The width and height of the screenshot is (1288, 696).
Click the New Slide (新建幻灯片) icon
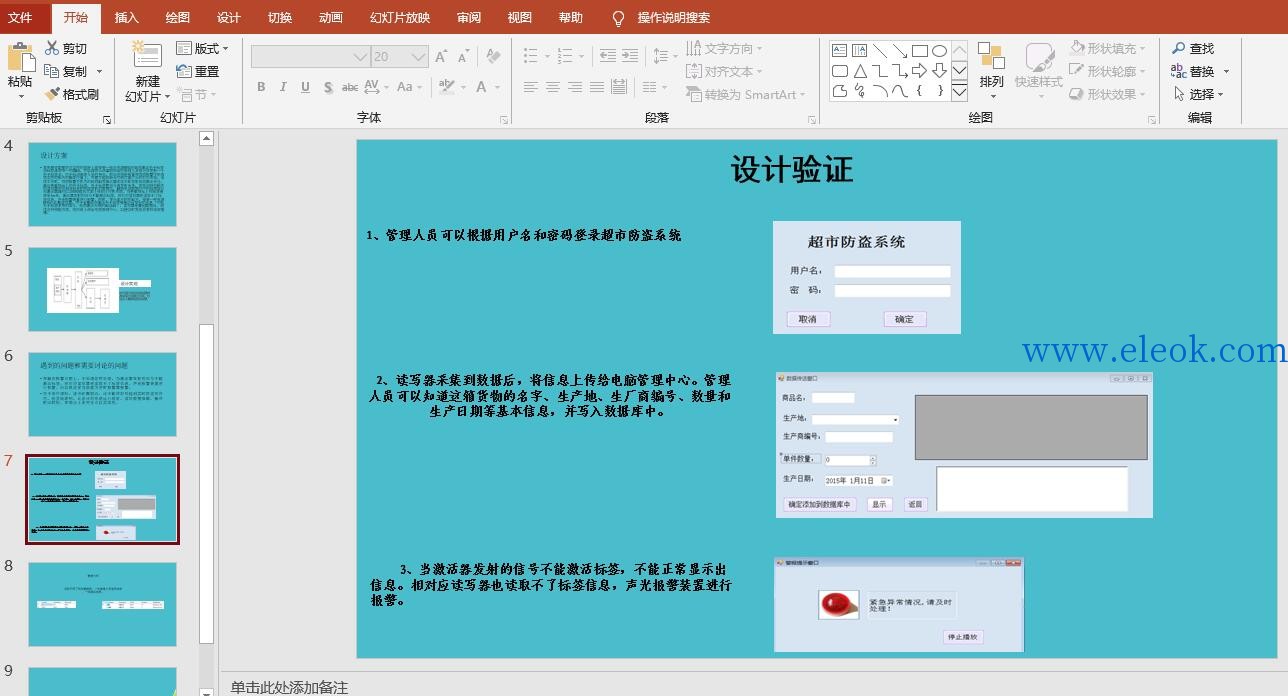pyautogui.click(x=147, y=56)
